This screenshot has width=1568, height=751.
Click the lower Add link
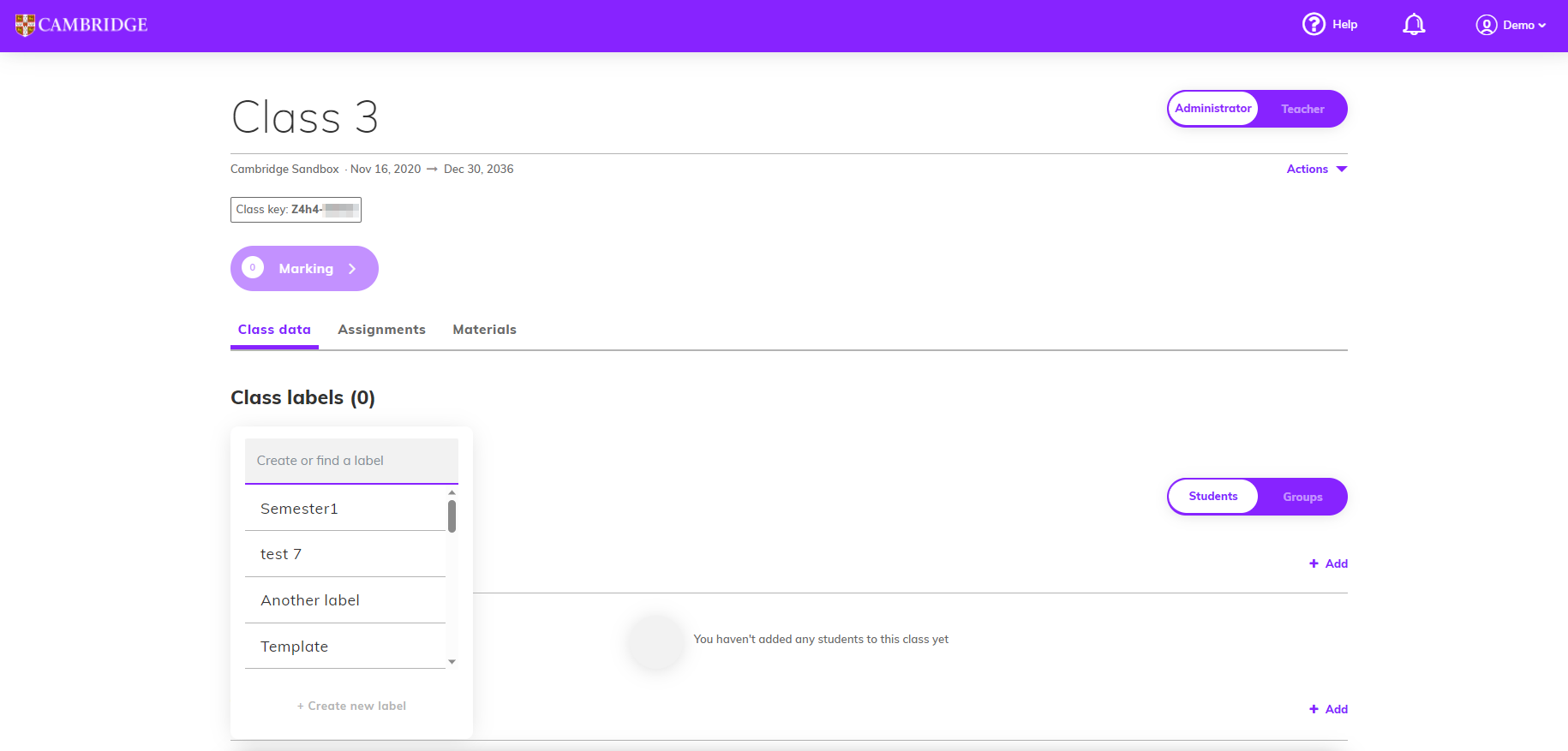1328,709
